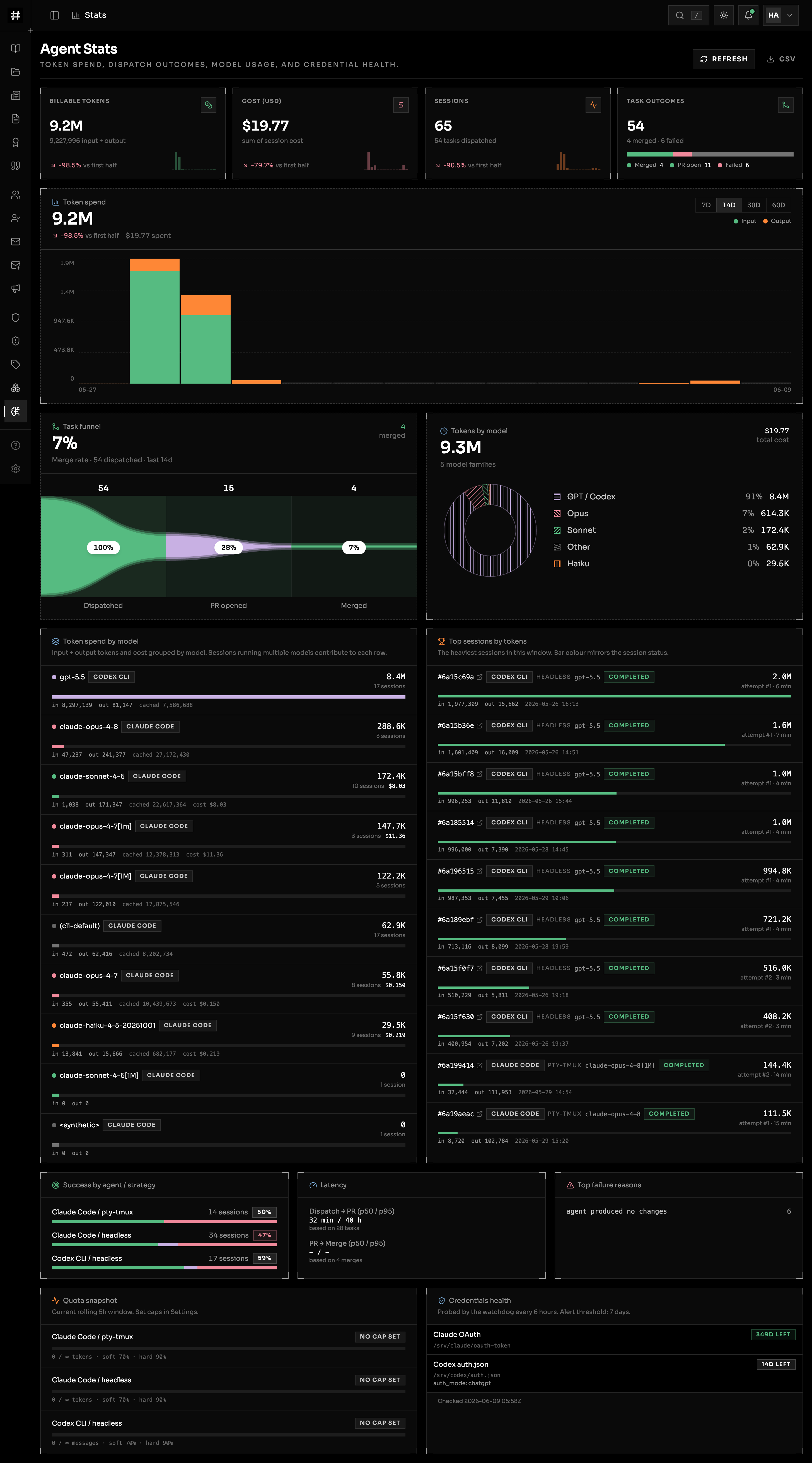Click the Merged legend in Task Outcomes
Image resolution: width=812 pixels, height=1463 pixels.
click(645, 165)
